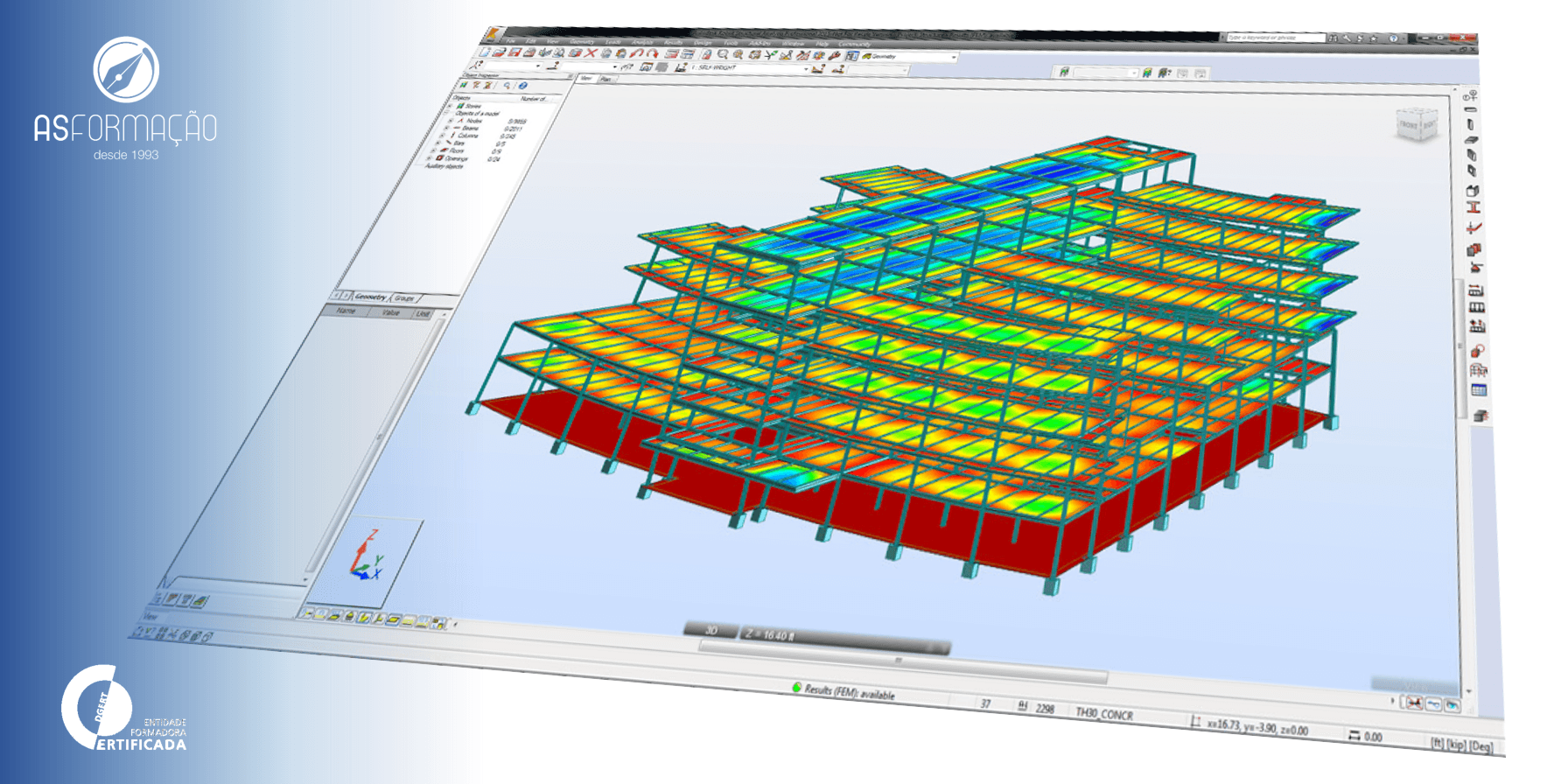Click the red I-beam section icon
This screenshot has width=1568, height=784.
pos(1473,207)
